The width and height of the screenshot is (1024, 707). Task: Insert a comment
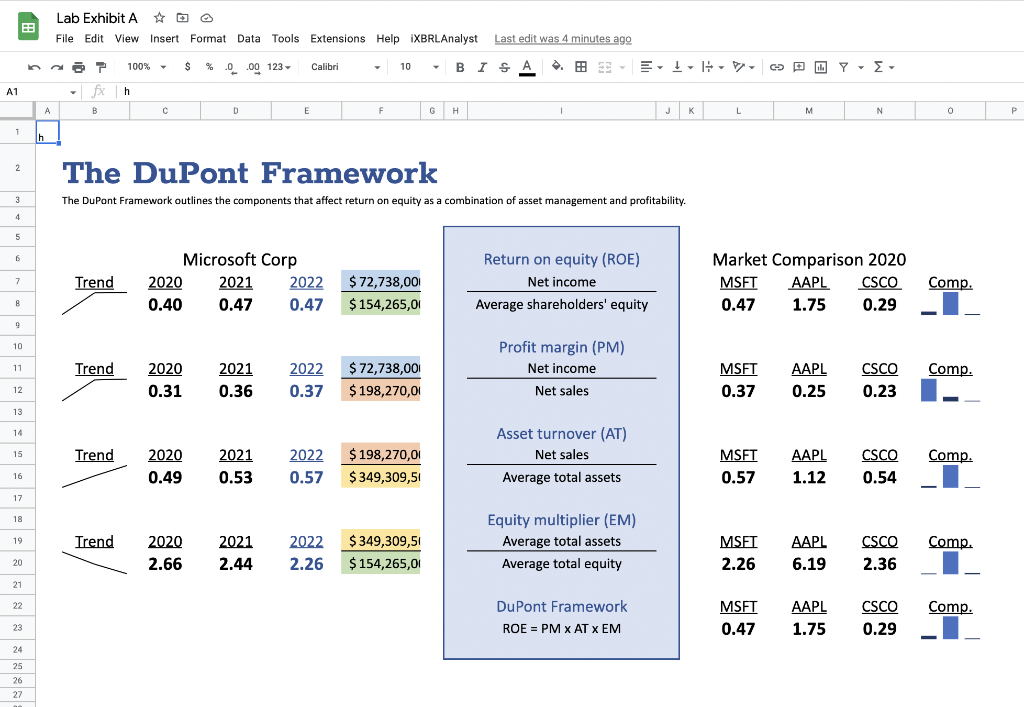tap(799, 67)
